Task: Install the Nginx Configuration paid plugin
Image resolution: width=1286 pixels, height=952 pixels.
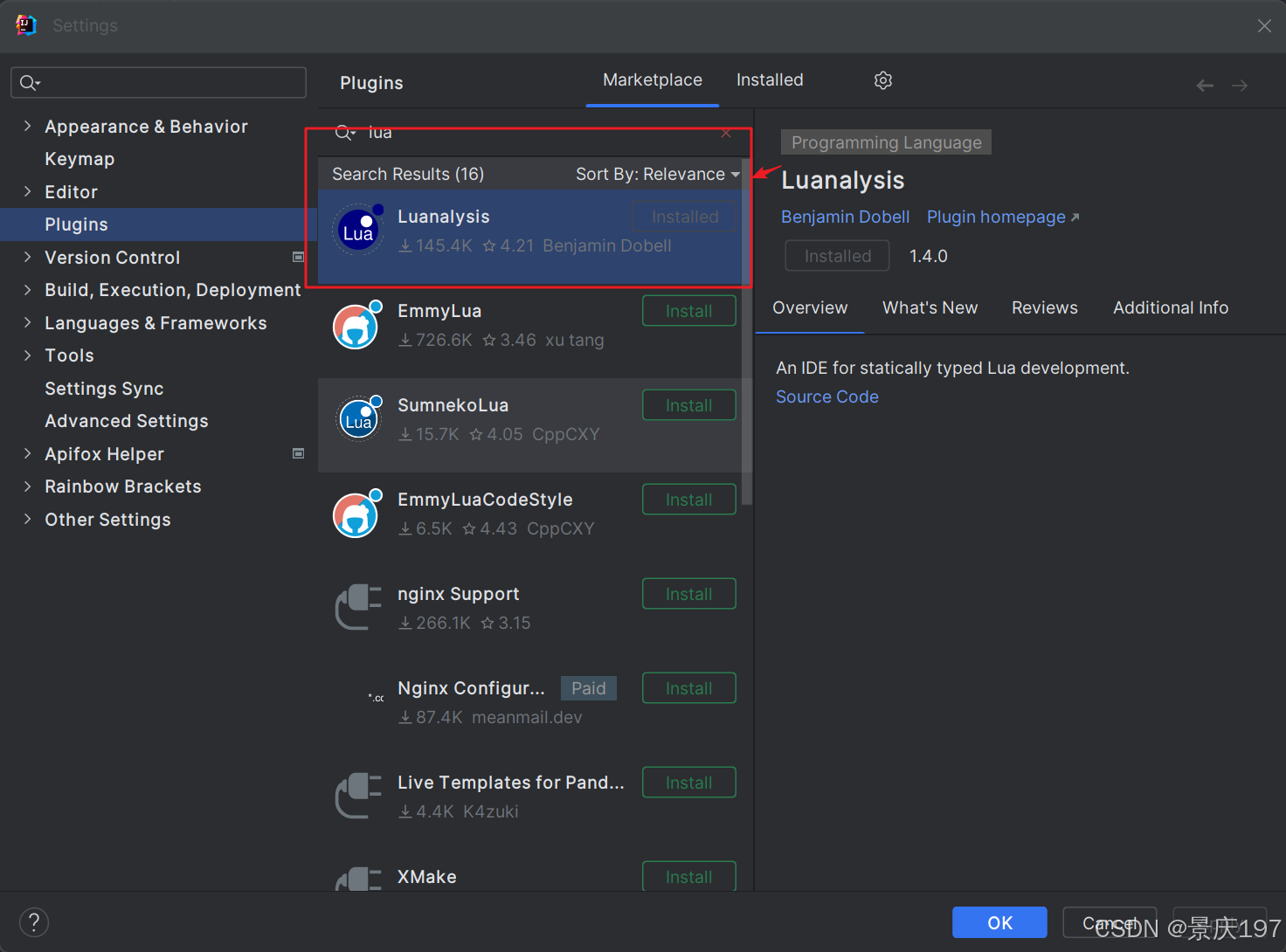Action: point(688,688)
